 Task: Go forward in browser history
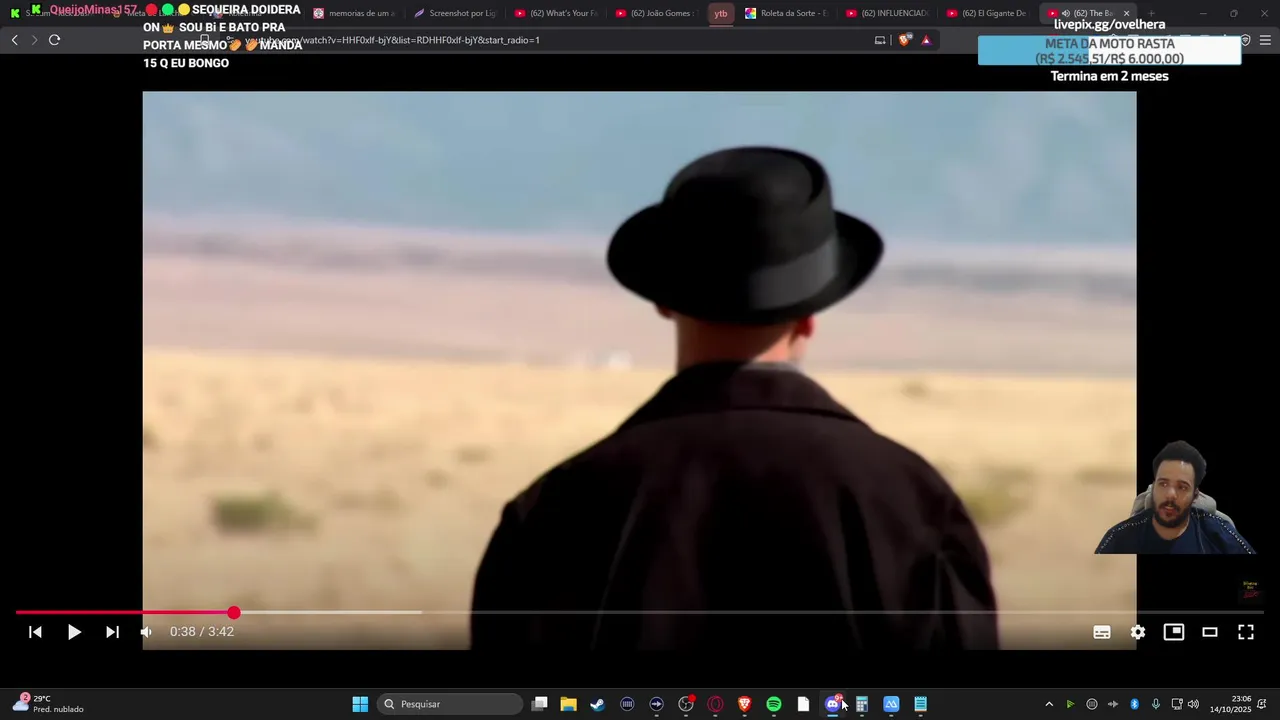[34, 40]
